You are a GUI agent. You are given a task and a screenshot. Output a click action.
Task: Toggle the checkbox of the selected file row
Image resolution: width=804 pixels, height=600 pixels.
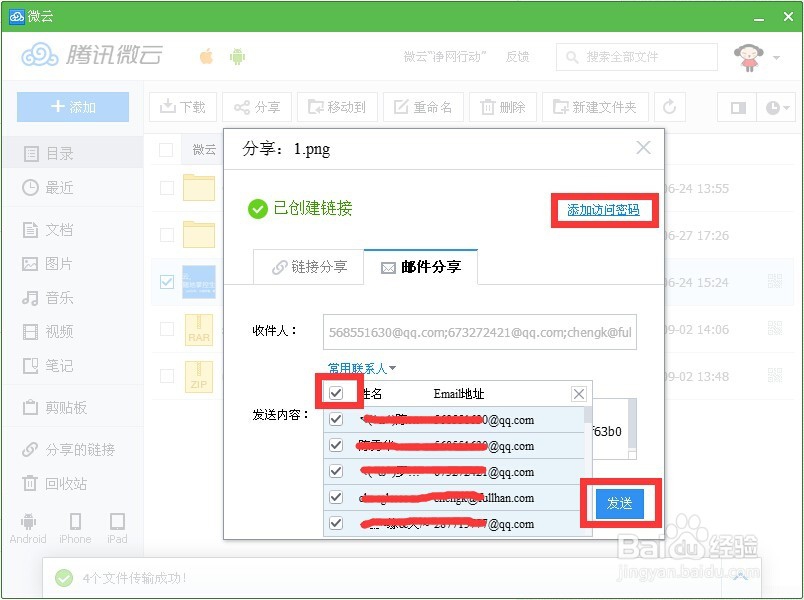(x=166, y=282)
